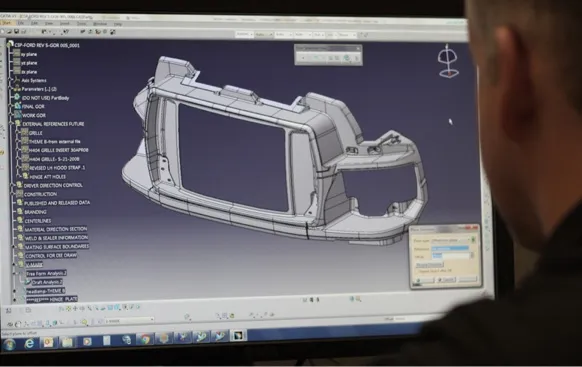Click the Offset value stepper arrows
Screen dimensions: 582x367
pos(472,256)
